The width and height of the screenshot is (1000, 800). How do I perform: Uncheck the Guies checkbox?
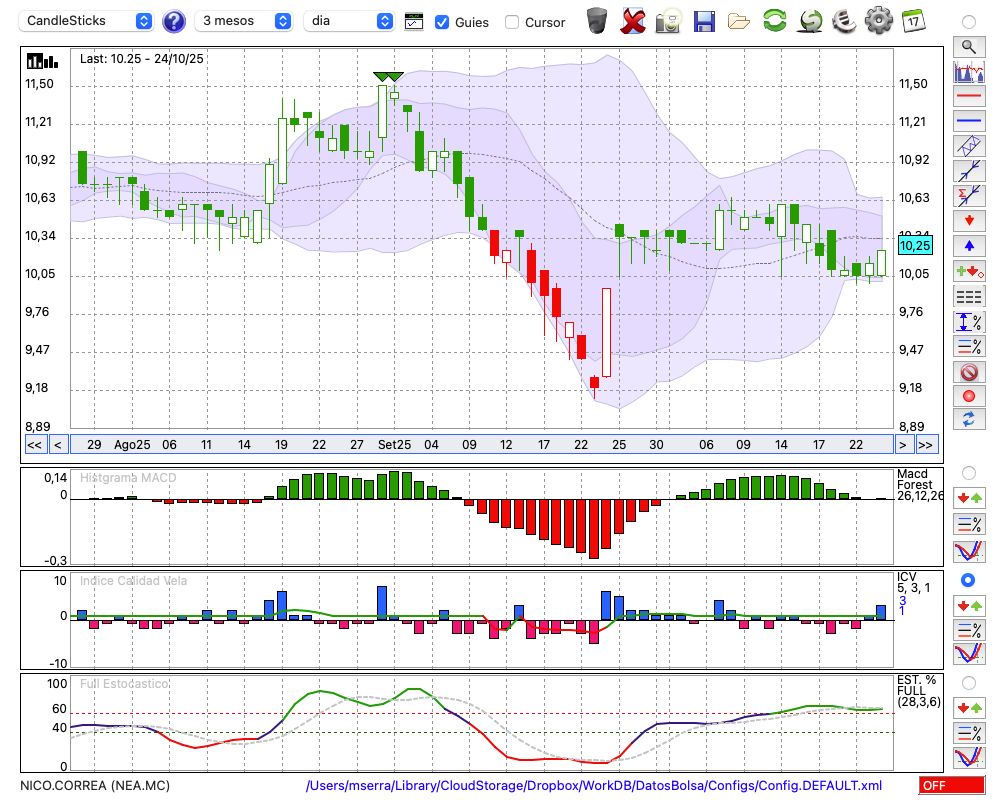click(x=442, y=22)
